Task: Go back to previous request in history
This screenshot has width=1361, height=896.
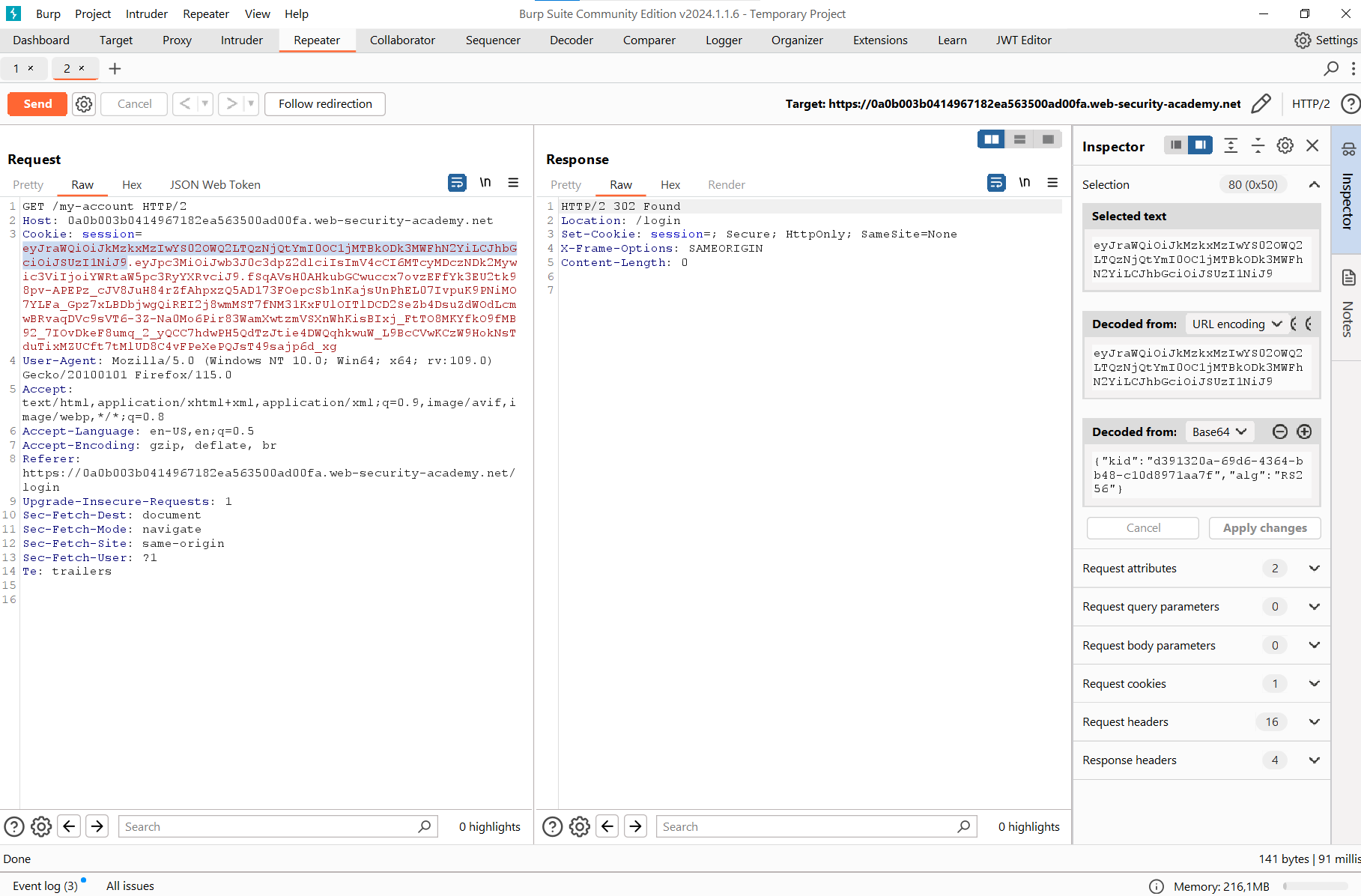Action: pyautogui.click(x=184, y=104)
